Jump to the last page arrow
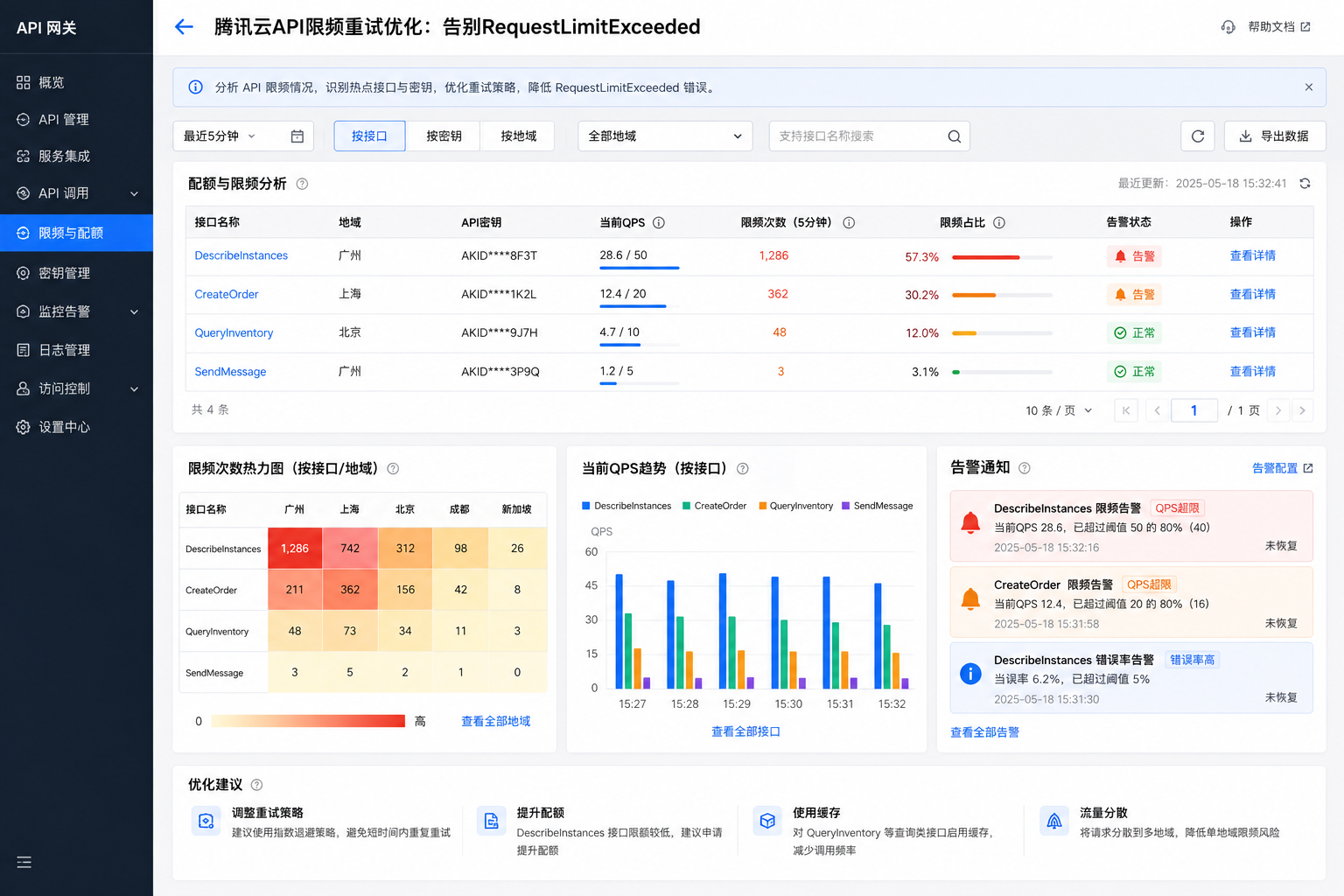Image resolution: width=1344 pixels, height=896 pixels. click(x=1302, y=410)
